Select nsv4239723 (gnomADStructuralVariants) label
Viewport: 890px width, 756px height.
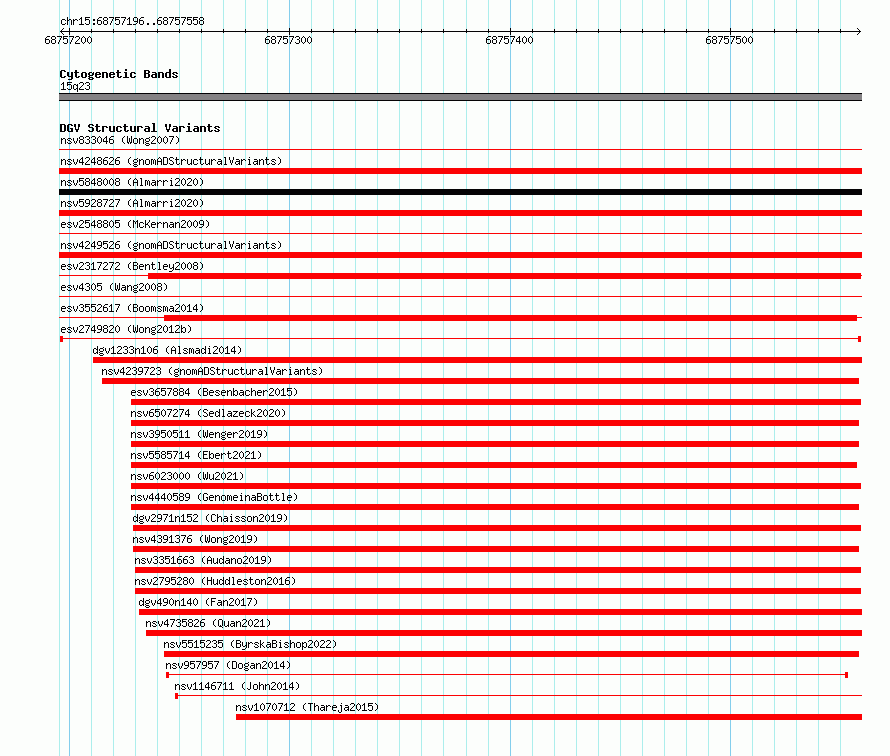[212, 371]
